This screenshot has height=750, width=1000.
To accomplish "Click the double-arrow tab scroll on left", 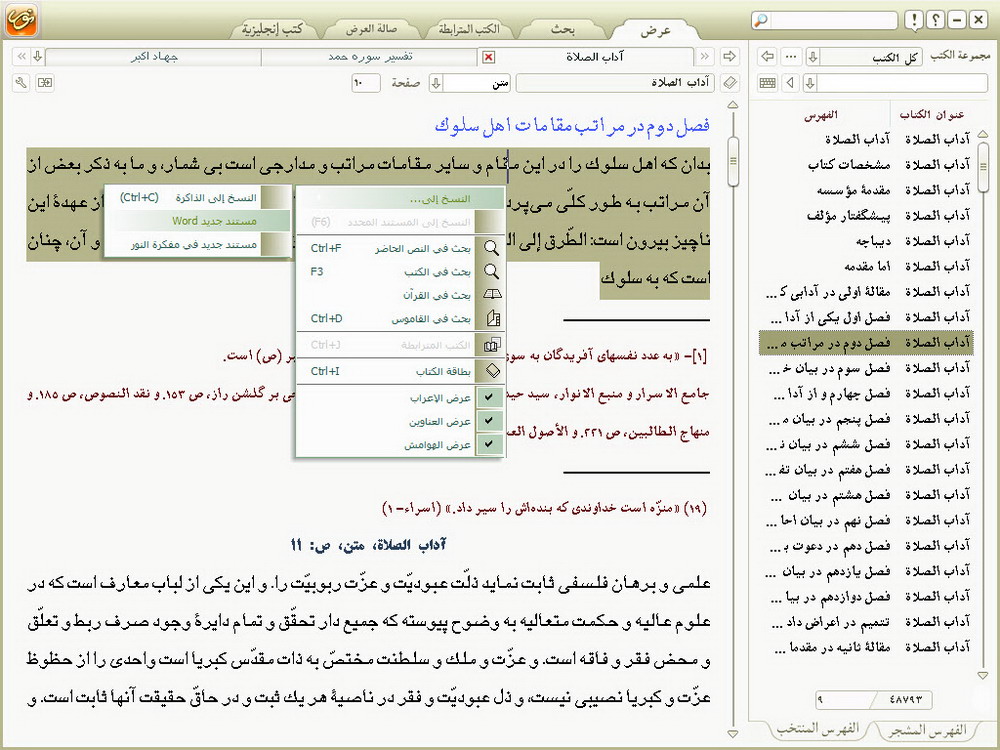I will (x=21, y=57).
